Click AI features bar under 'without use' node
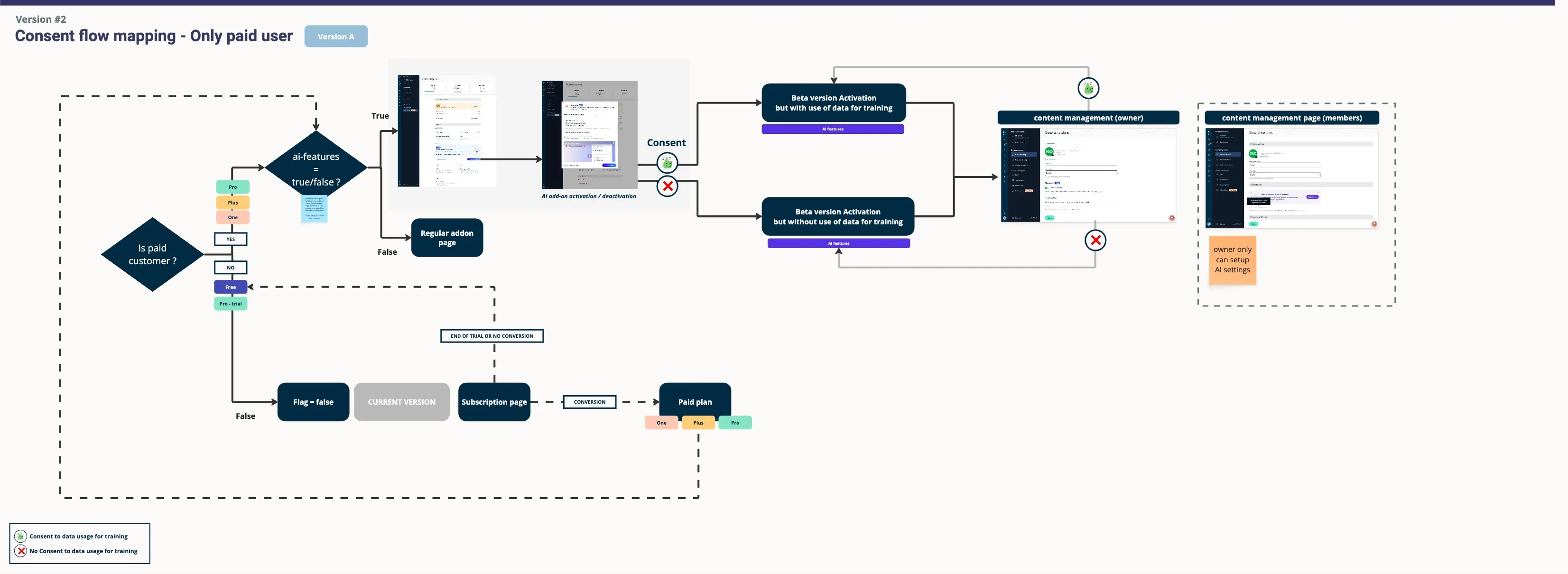1568x574 pixels. coord(838,243)
